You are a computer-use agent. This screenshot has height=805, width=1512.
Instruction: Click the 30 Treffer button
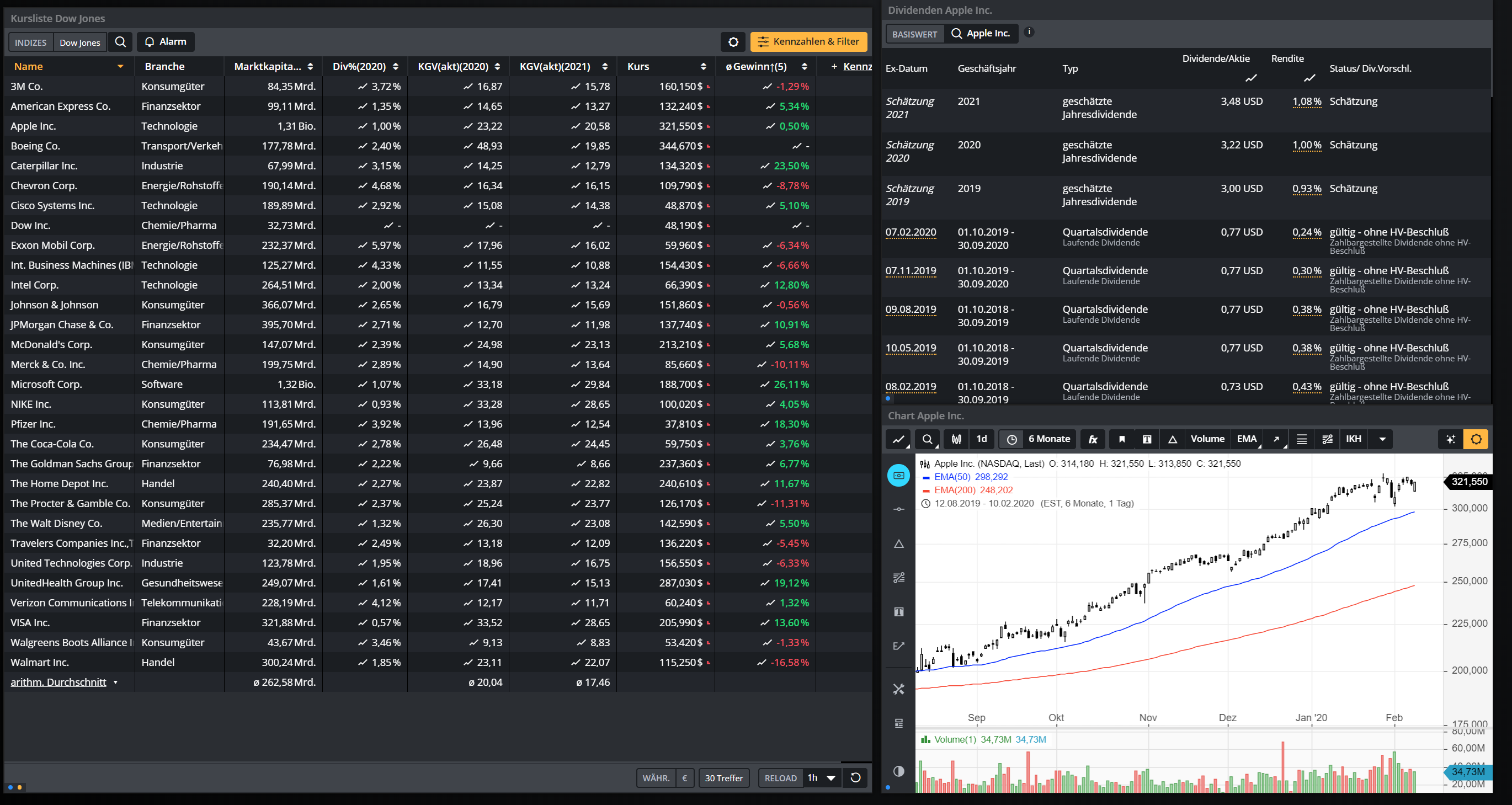pos(723,778)
